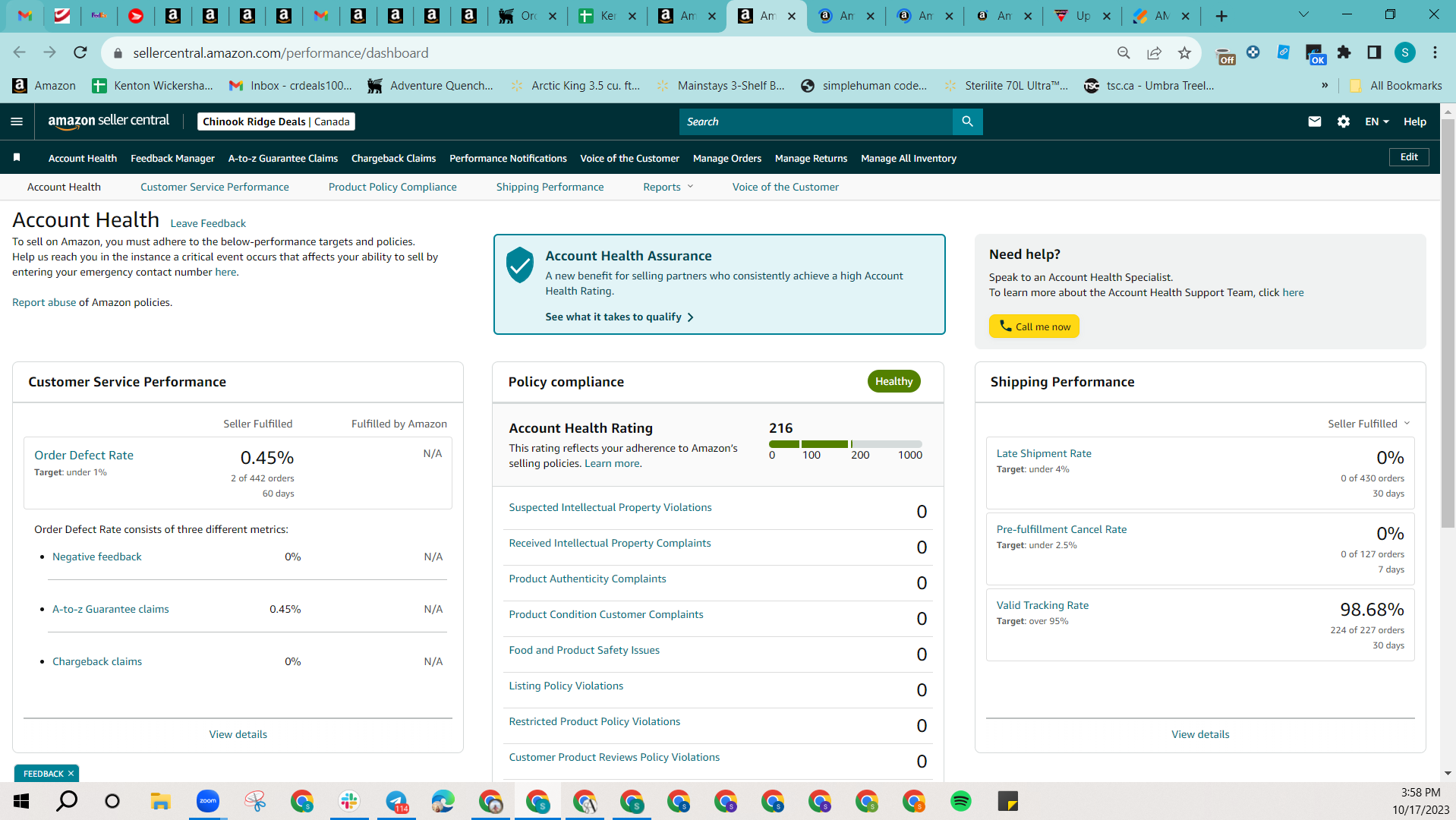Open the Windows Start menu
The image size is (1456, 820).
(x=21, y=801)
